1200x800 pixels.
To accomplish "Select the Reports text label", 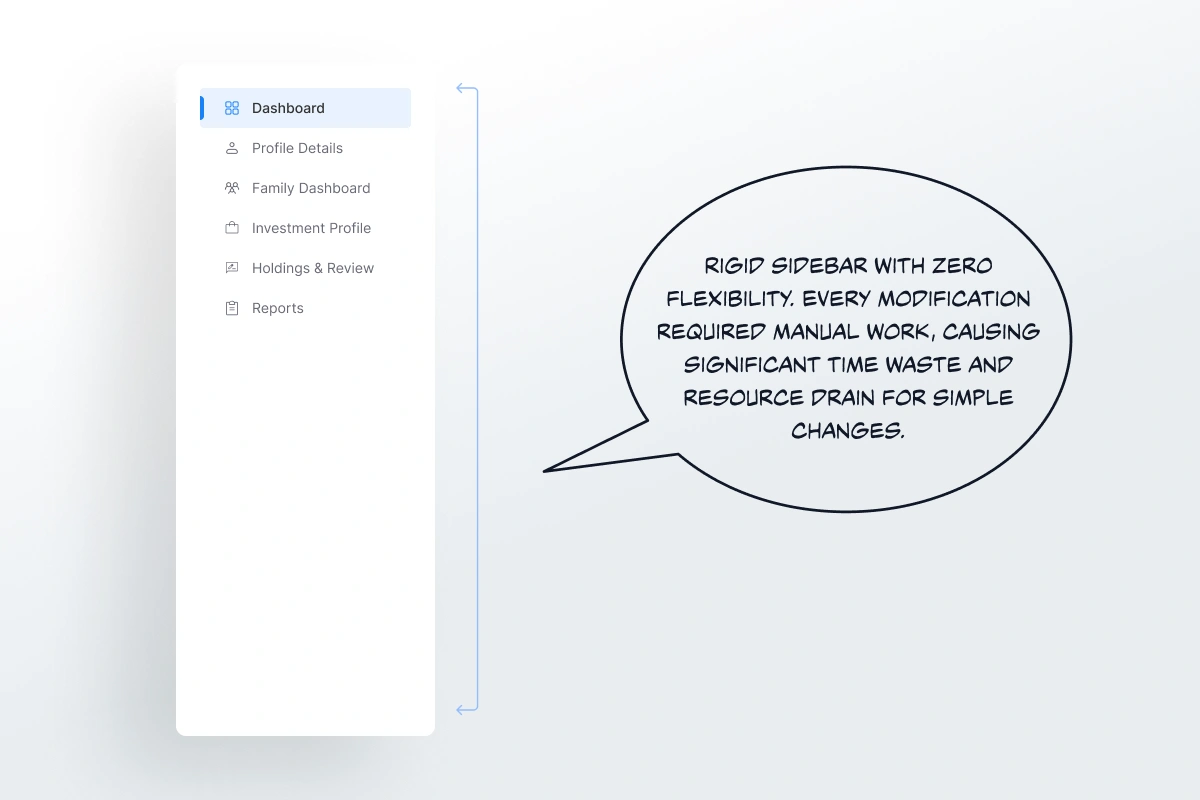I will pyautogui.click(x=278, y=308).
